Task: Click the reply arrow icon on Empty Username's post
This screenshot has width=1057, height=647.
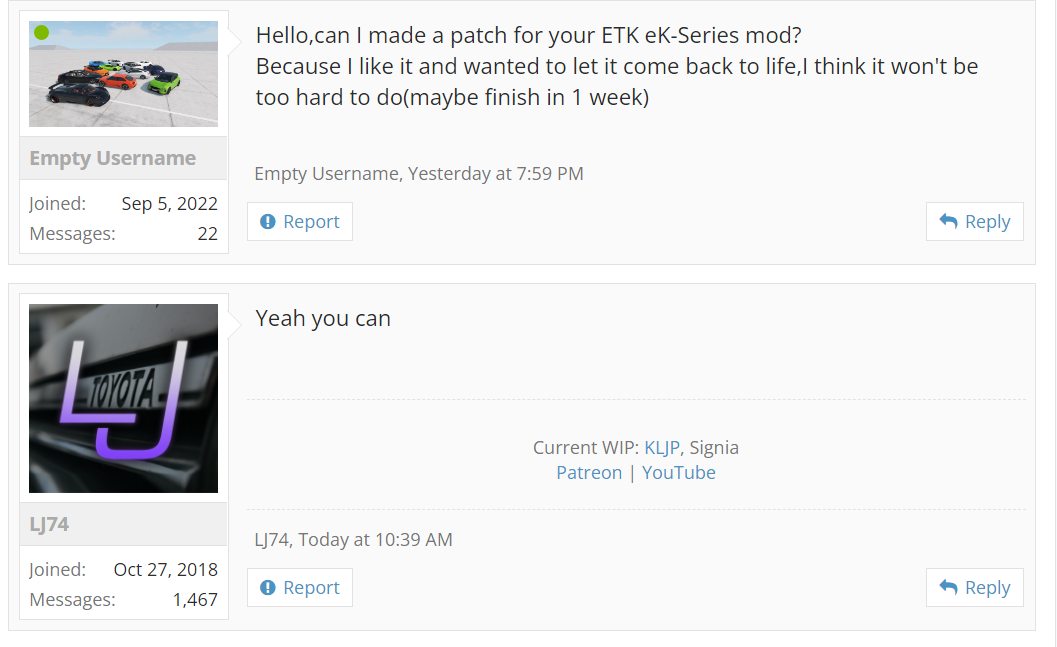Action: point(948,221)
